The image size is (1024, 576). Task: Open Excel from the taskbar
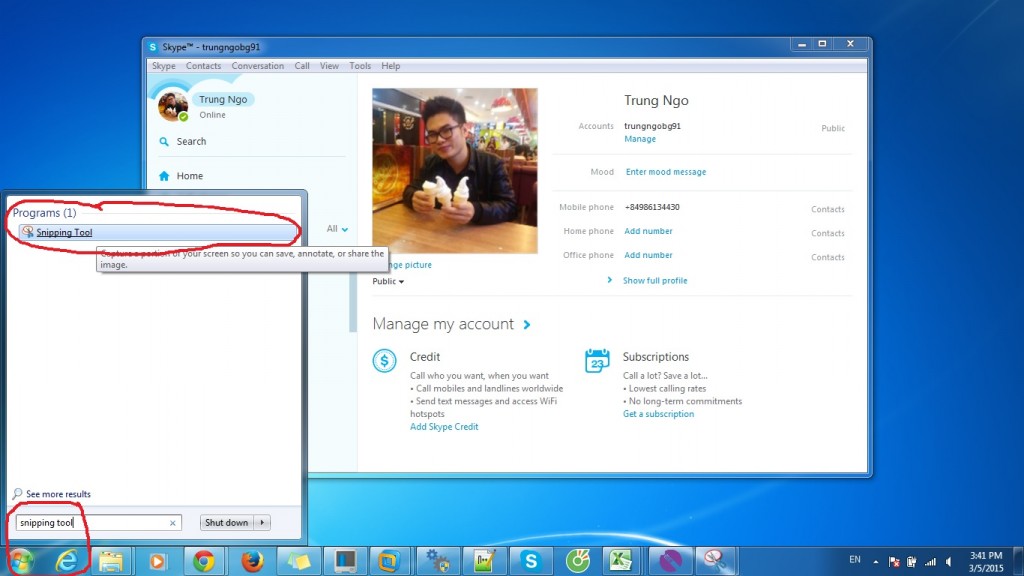[x=622, y=561]
